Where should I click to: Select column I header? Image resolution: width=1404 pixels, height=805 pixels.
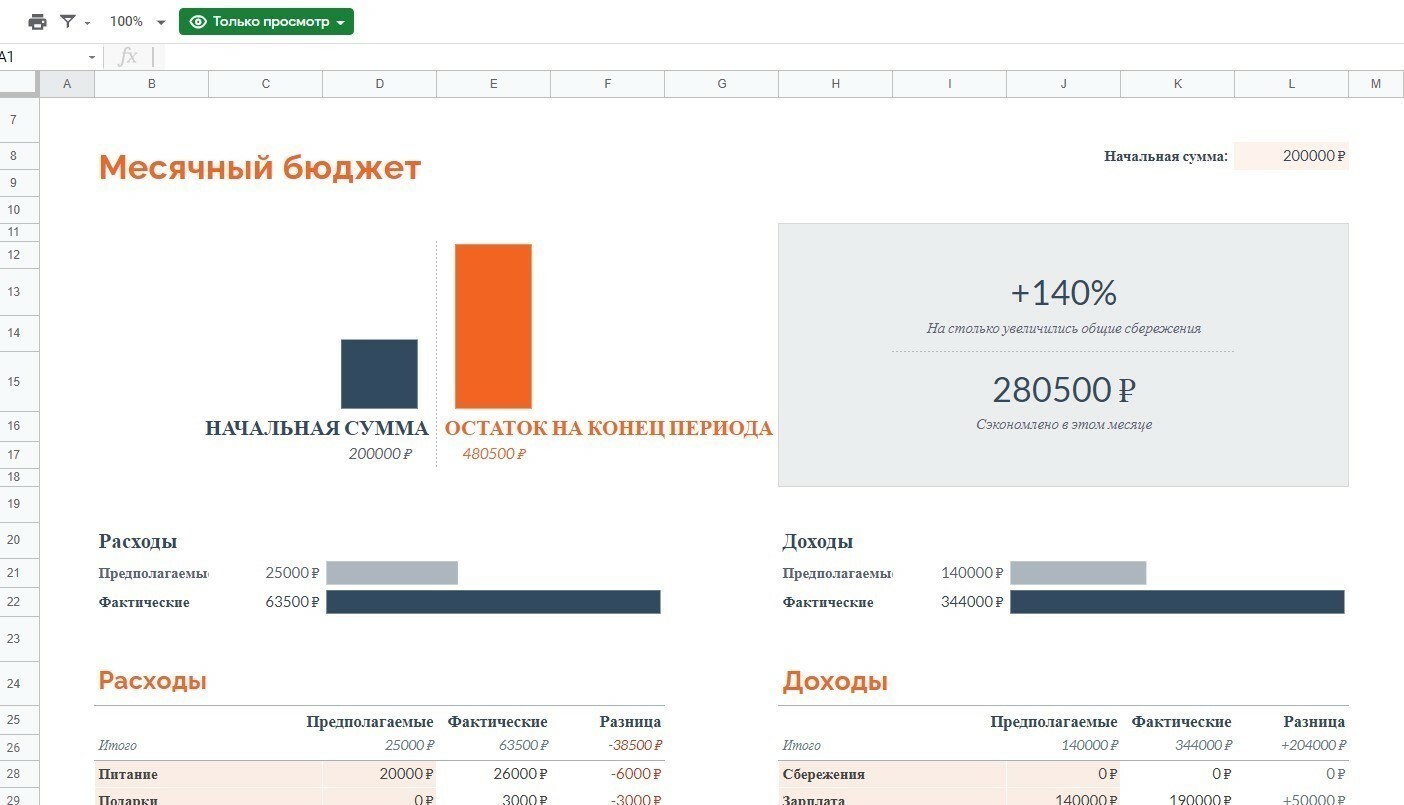click(950, 84)
